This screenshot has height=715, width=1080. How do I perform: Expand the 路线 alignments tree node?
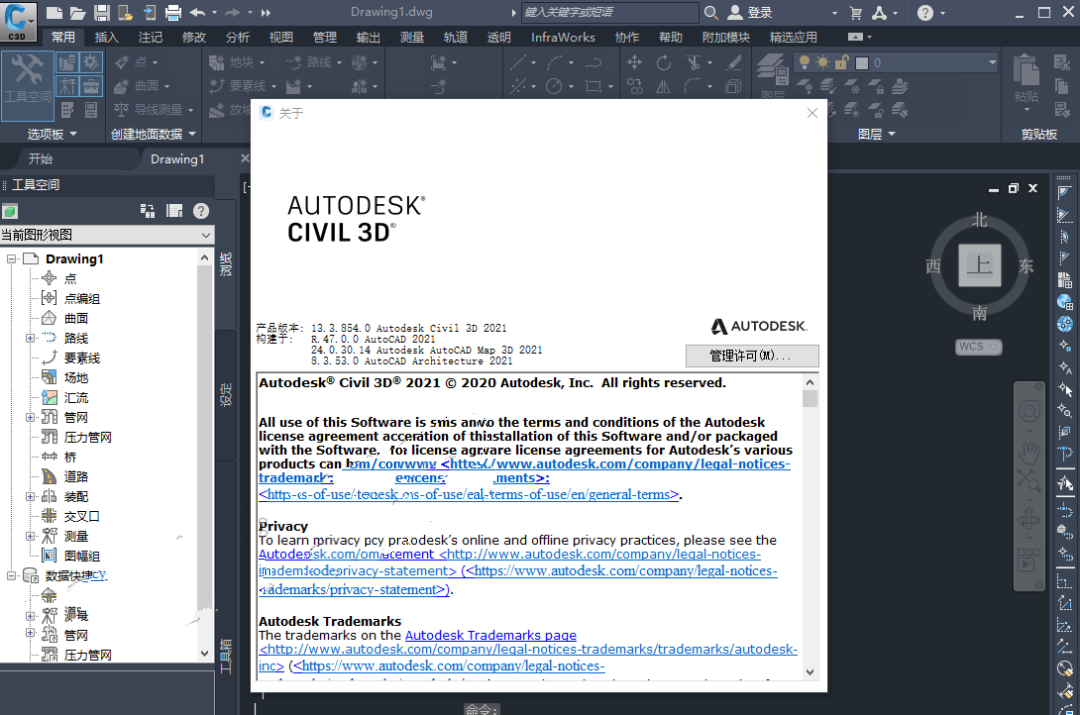pyautogui.click(x=30, y=338)
